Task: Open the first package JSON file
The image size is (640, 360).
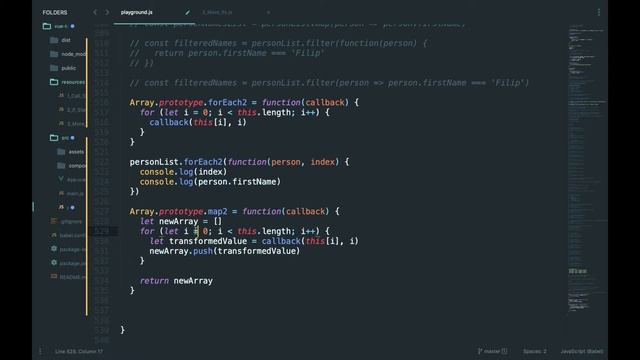Action: pyautogui.click(x=69, y=249)
